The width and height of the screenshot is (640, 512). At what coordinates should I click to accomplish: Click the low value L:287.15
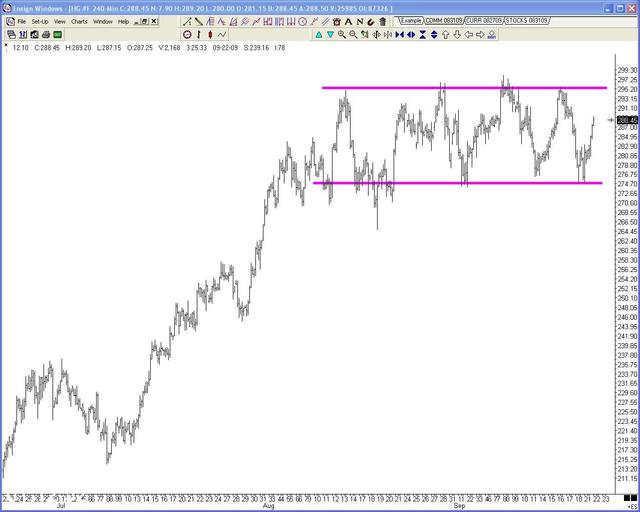click(109, 48)
